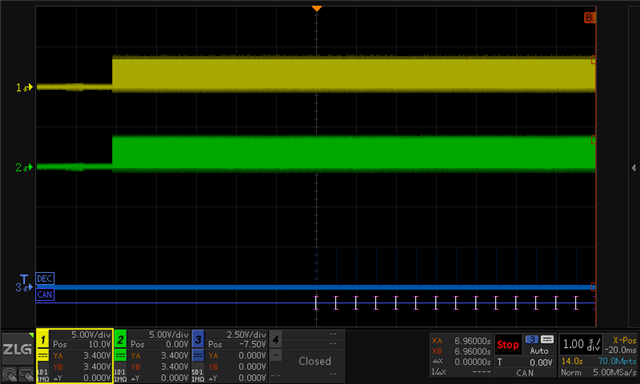Click the red Stop run-state button
640x384 pixels.
click(x=508, y=345)
